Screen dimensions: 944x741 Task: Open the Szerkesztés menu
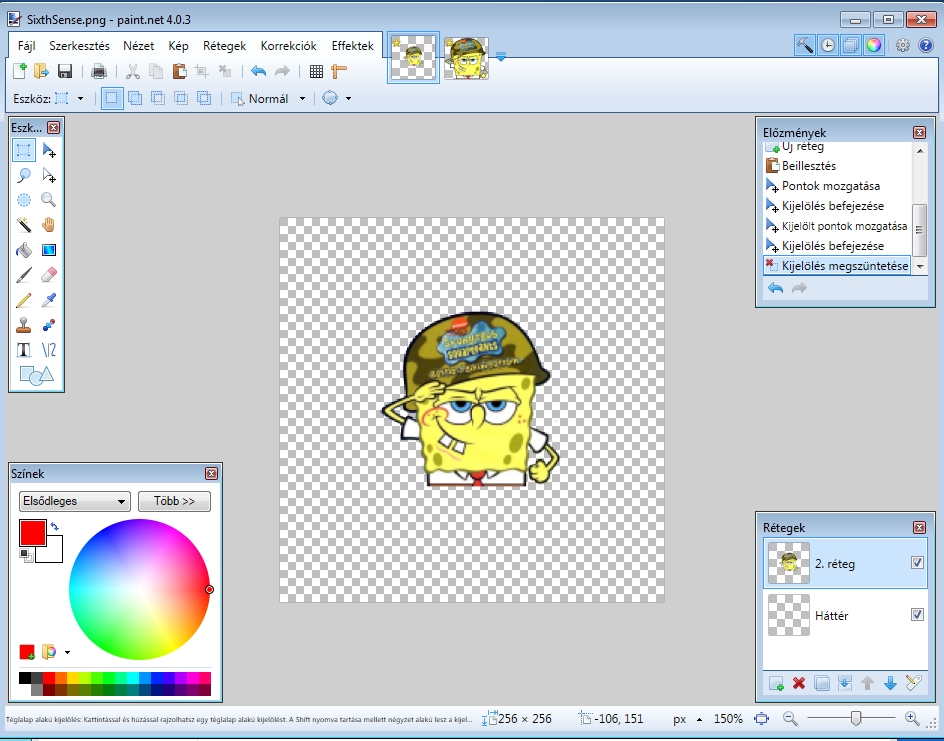click(79, 46)
